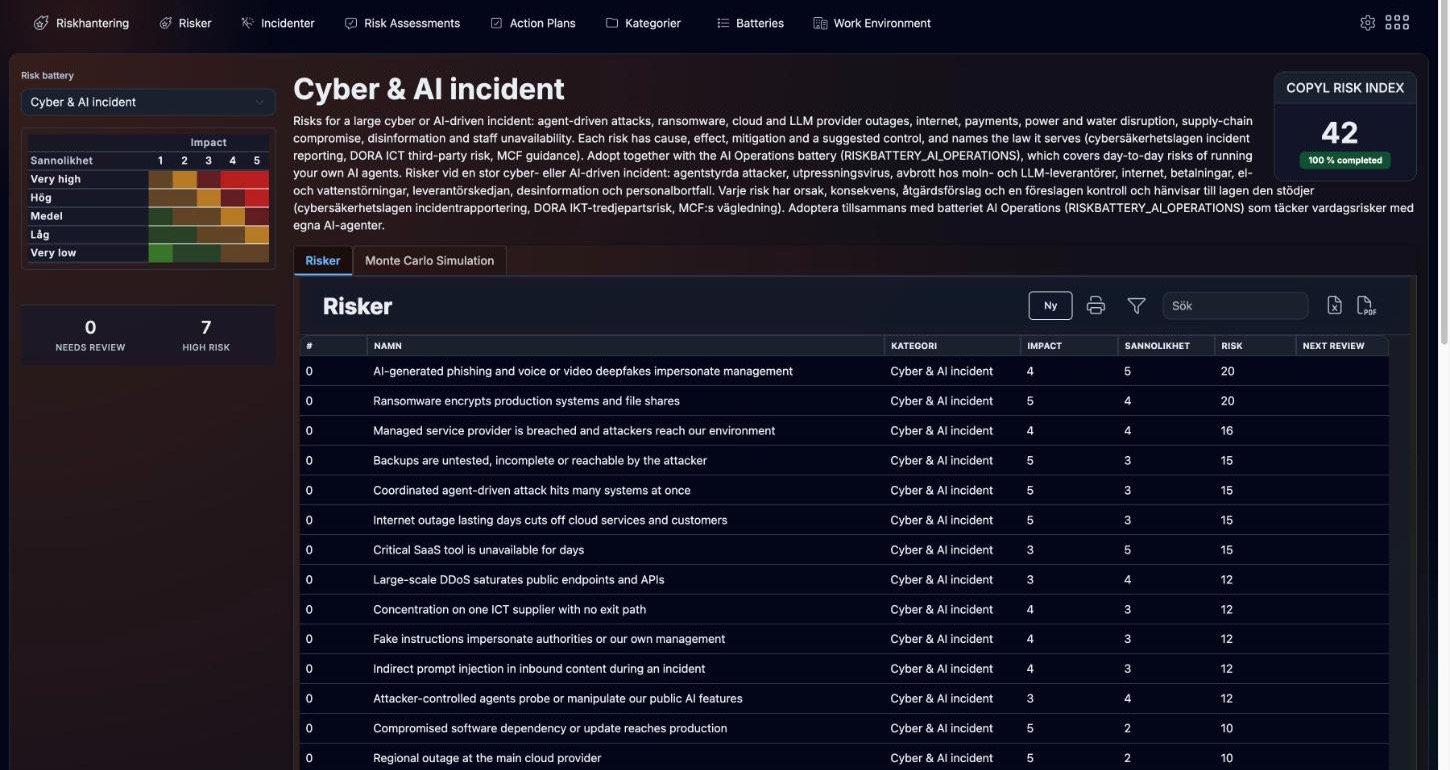
Task: Click the Batteries list icon
Action: pos(723,23)
